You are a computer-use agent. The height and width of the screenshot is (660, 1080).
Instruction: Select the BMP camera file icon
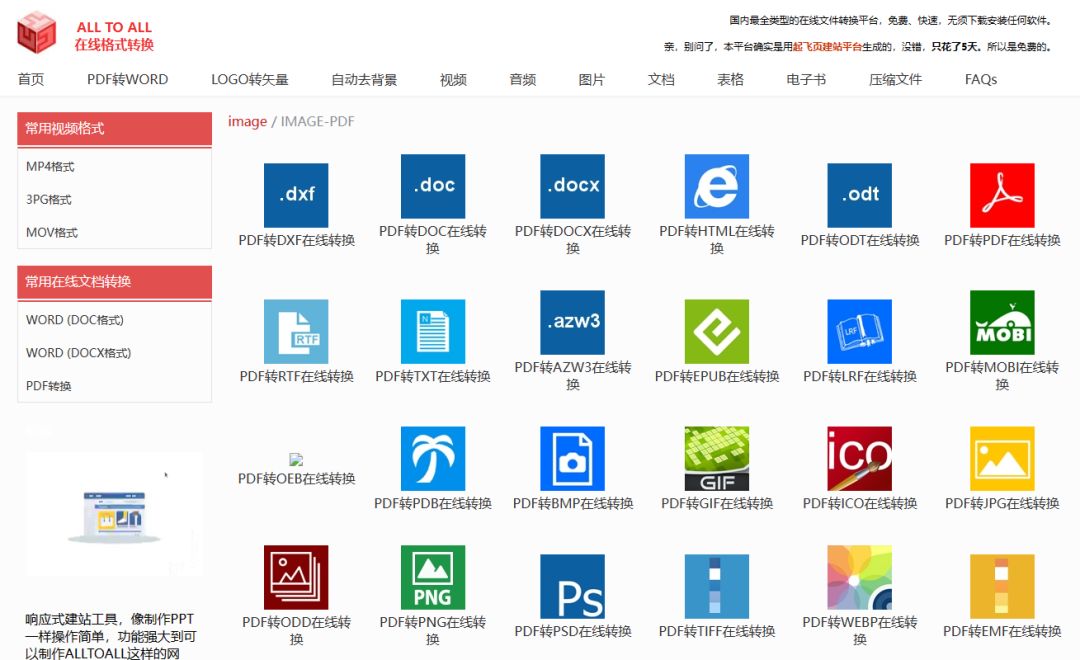(x=572, y=458)
